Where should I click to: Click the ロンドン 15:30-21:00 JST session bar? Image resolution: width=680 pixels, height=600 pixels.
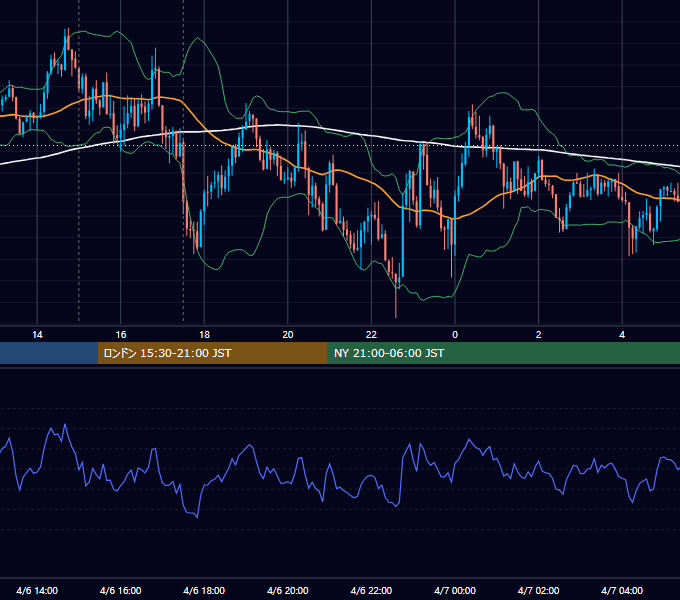pos(212,353)
